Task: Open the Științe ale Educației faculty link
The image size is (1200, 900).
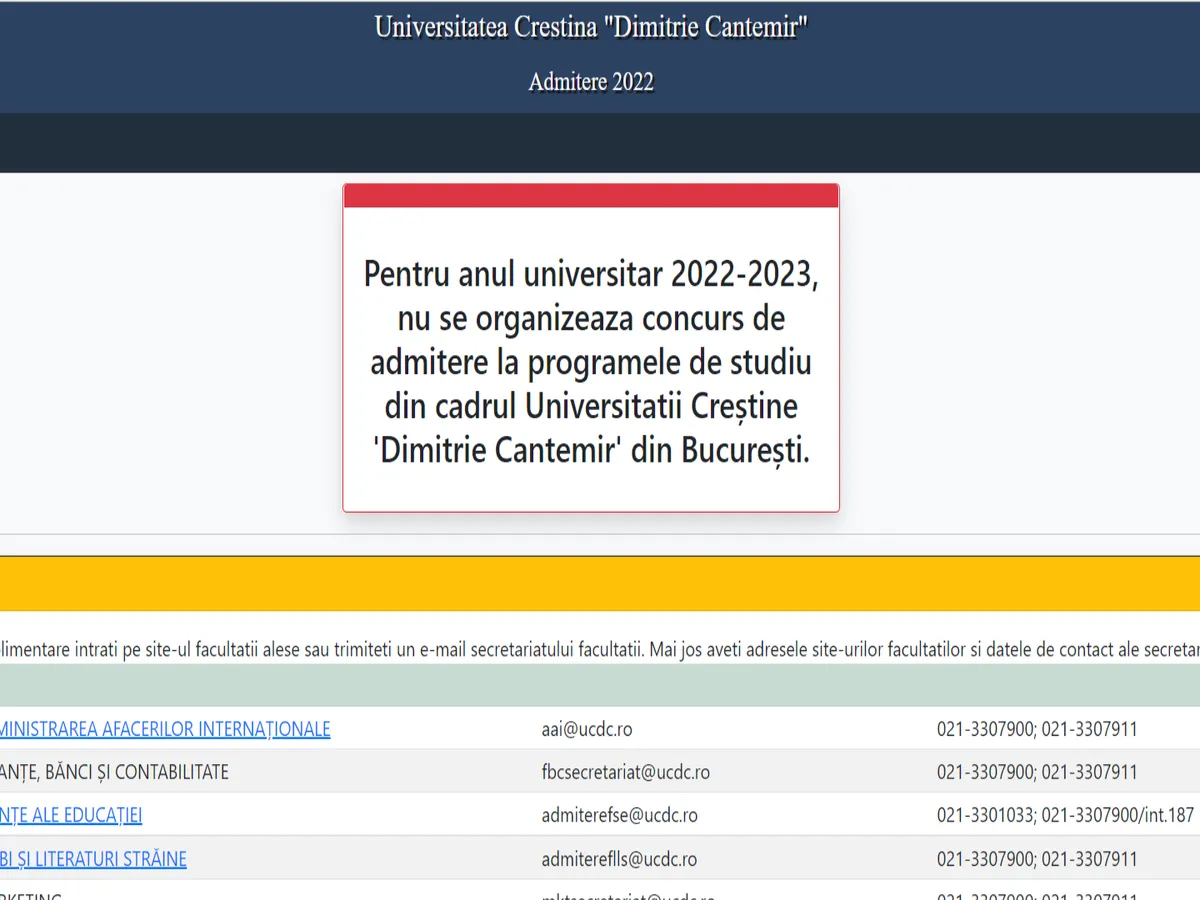Action: [71, 815]
